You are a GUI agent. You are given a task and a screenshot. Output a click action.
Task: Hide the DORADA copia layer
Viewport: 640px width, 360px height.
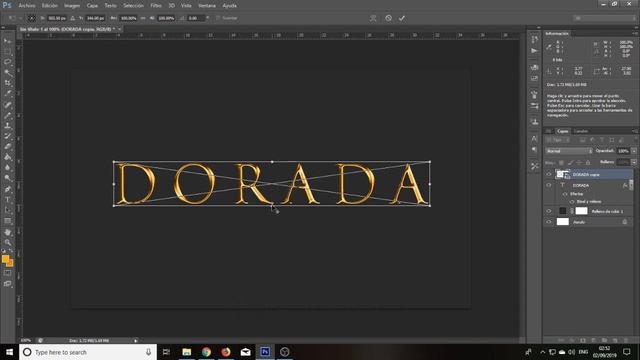[549, 174]
